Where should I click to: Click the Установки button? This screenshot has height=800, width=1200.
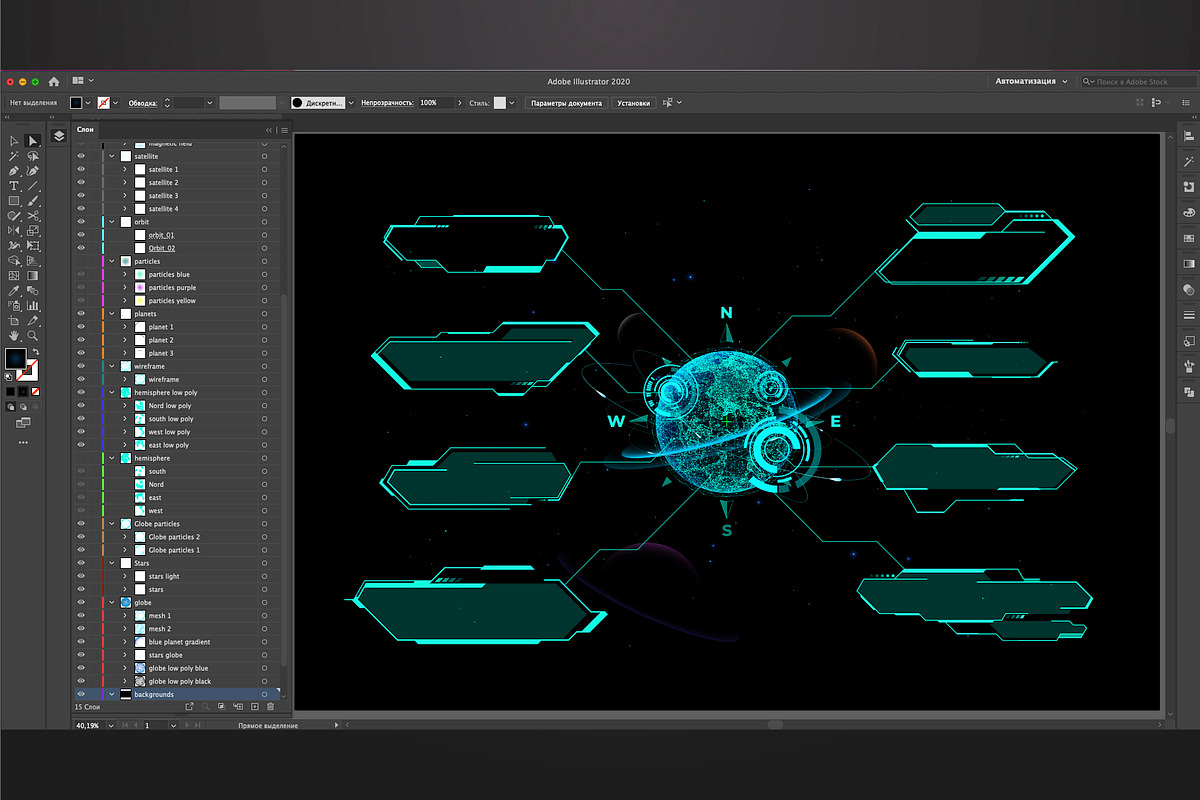633,102
